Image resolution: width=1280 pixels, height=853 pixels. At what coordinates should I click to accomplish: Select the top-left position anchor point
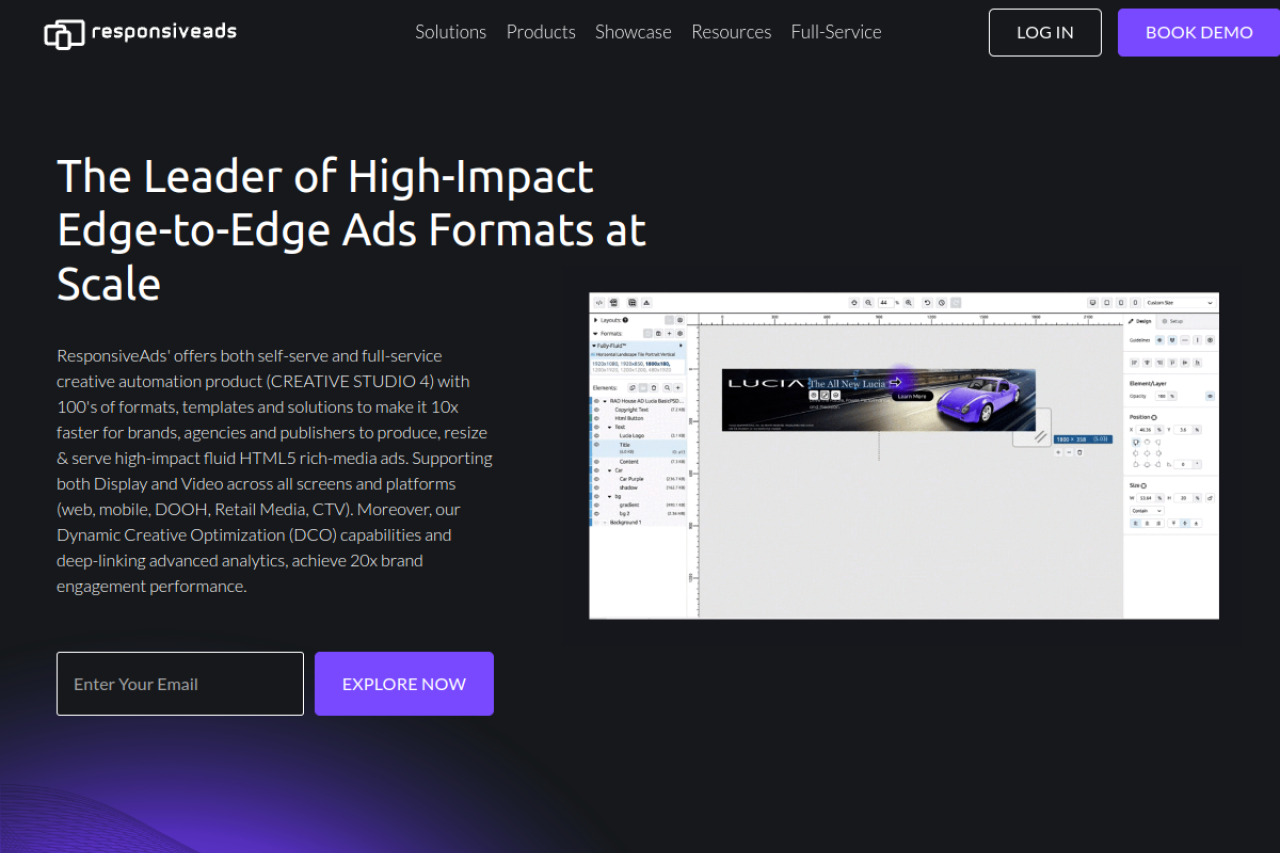click(x=1136, y=441)
